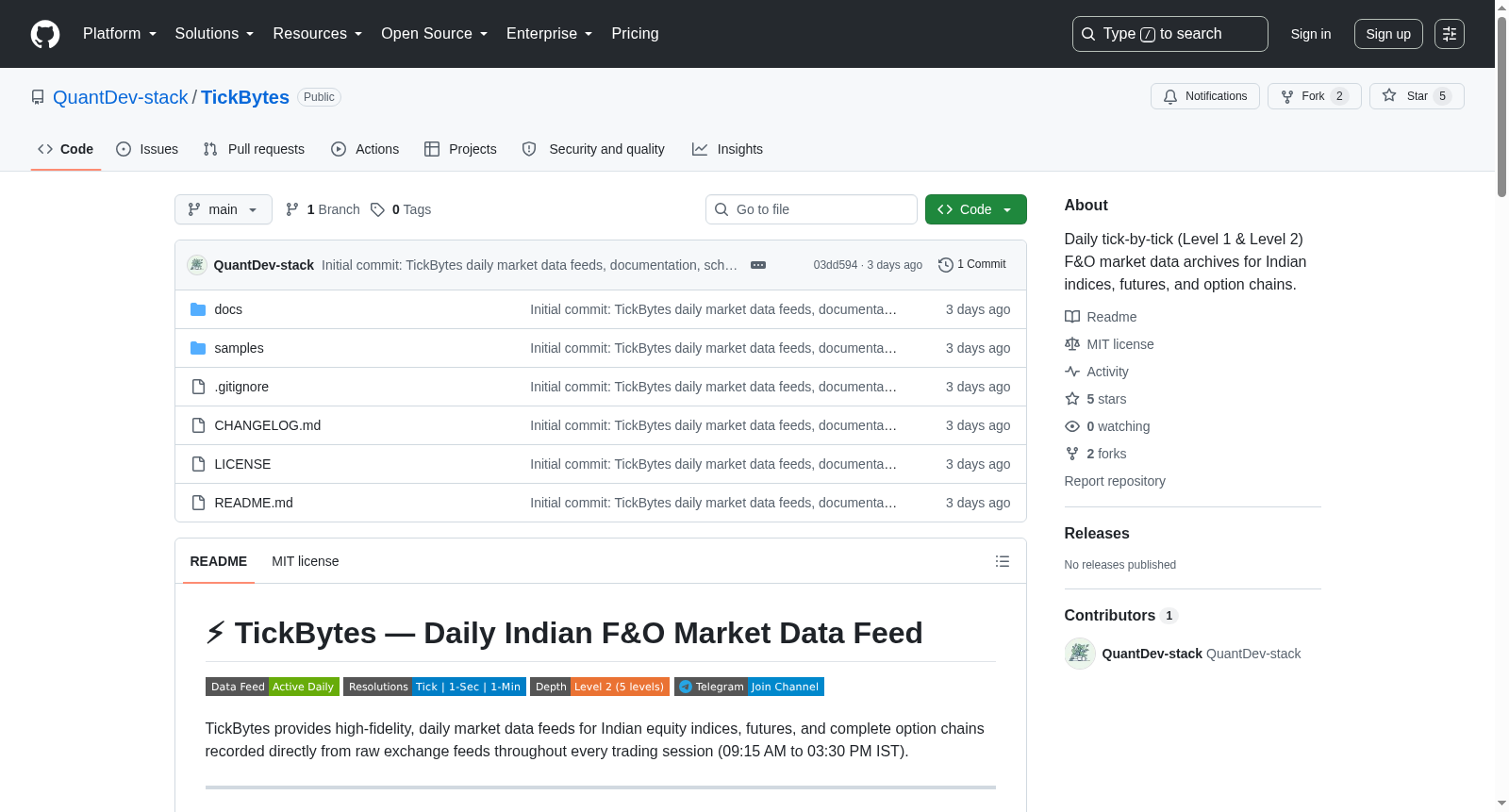View the 1 Branch link
The width and height of the screenshot is (1509, 812).
[323, 209]
